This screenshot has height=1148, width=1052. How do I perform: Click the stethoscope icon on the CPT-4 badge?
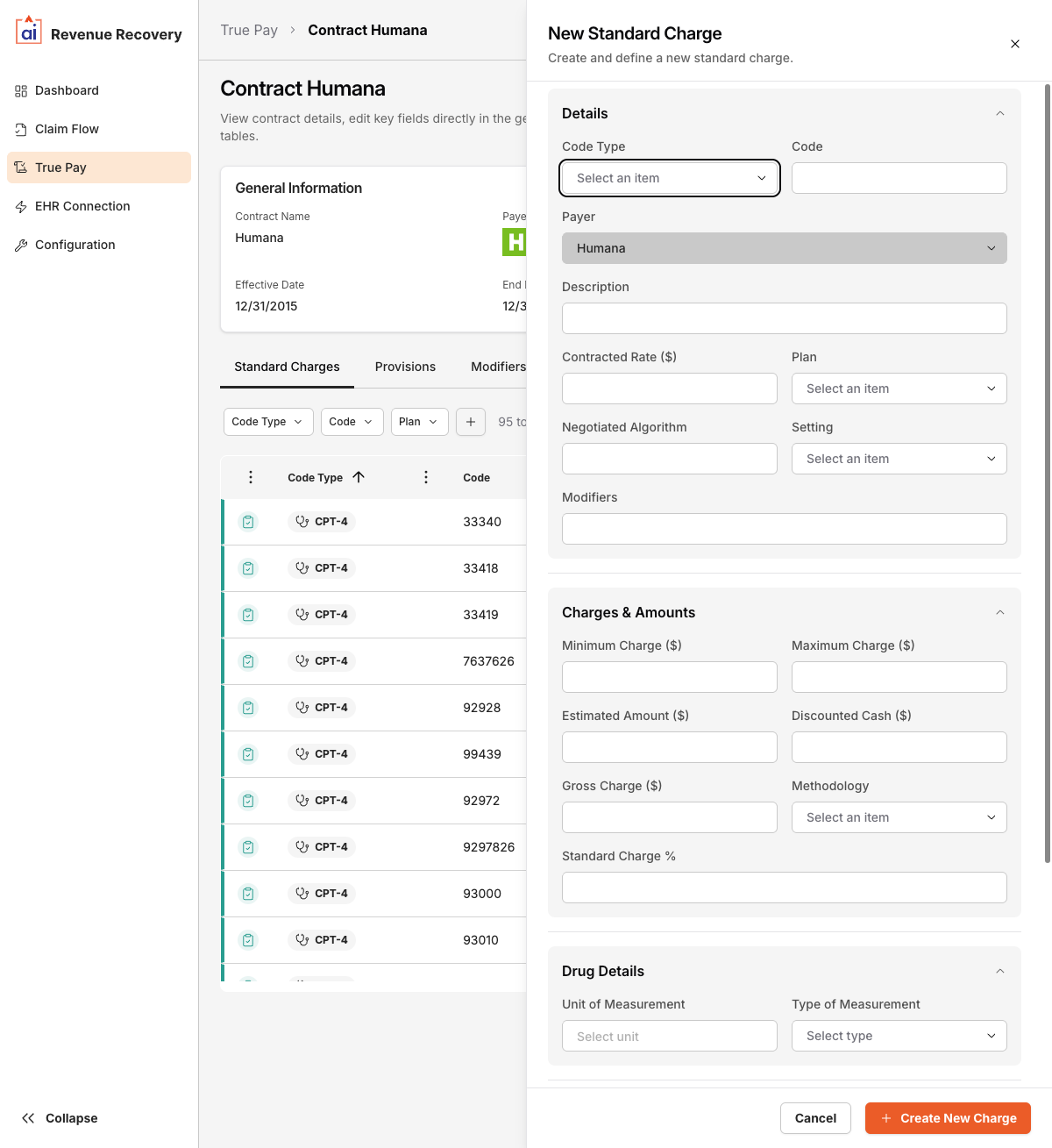[302, 521]
